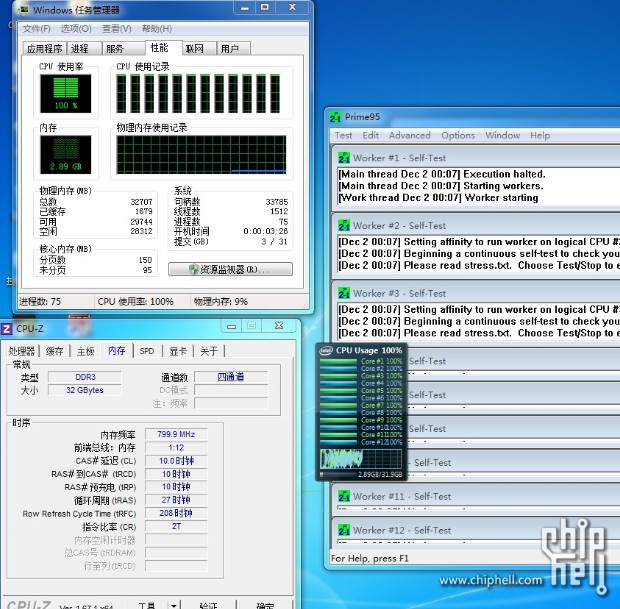Click Worker #1 Self-Test window icon
Viewport: 620px width, 609px height.
(x=344, y=158)
